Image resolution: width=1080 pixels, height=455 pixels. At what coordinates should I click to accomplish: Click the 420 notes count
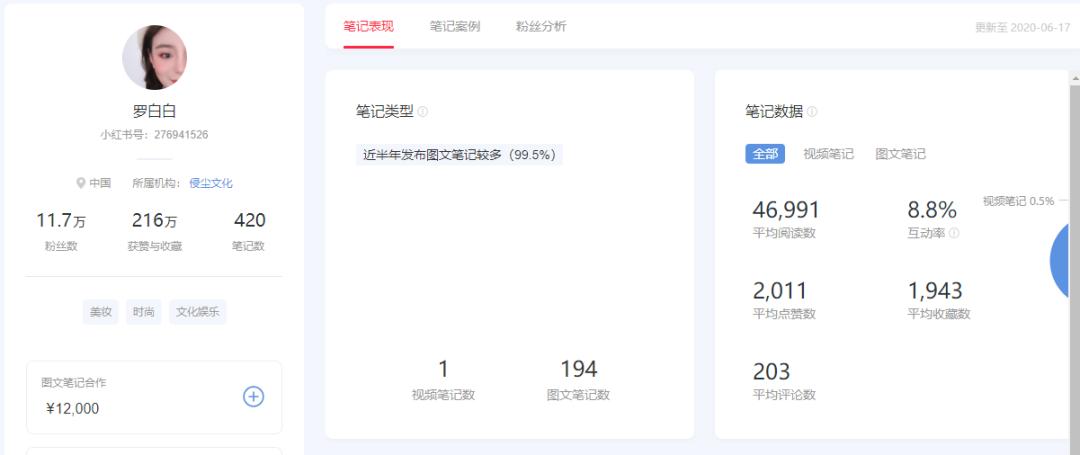[249, 220]
